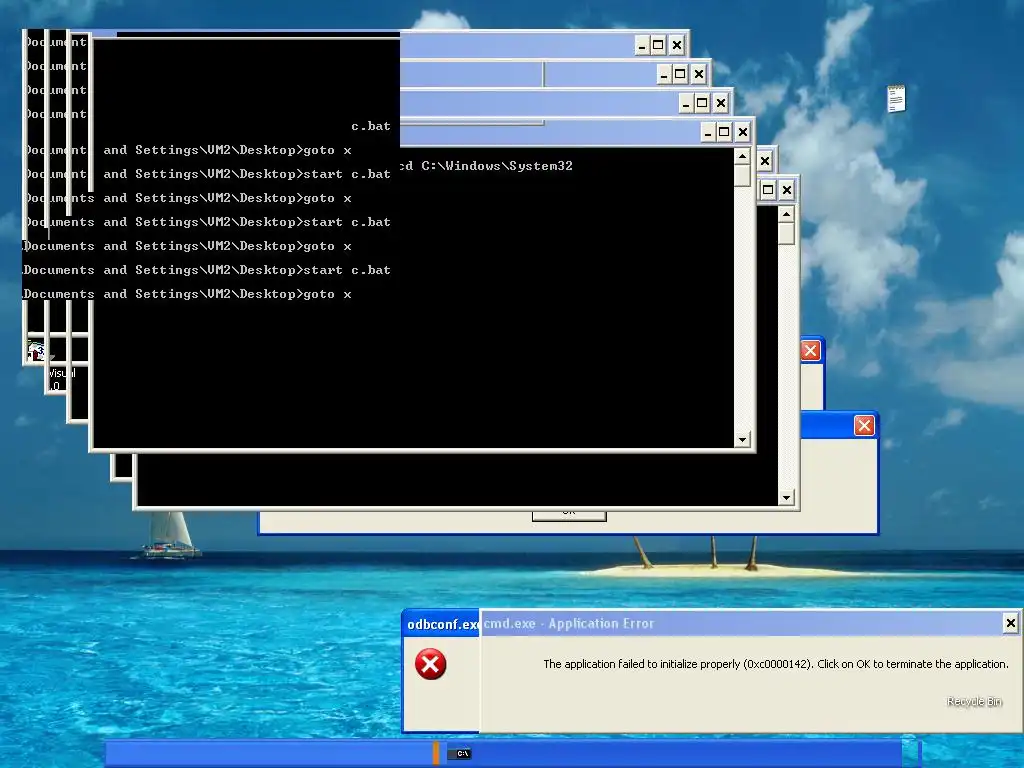Close the console window showing only a close button
1024x768 pixels.
[x=765, y=161]
